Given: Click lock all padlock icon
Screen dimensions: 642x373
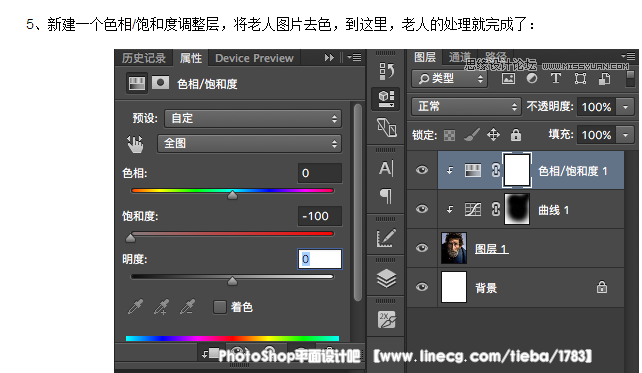Looking at the screenshot, I should [x=516, y=135].
